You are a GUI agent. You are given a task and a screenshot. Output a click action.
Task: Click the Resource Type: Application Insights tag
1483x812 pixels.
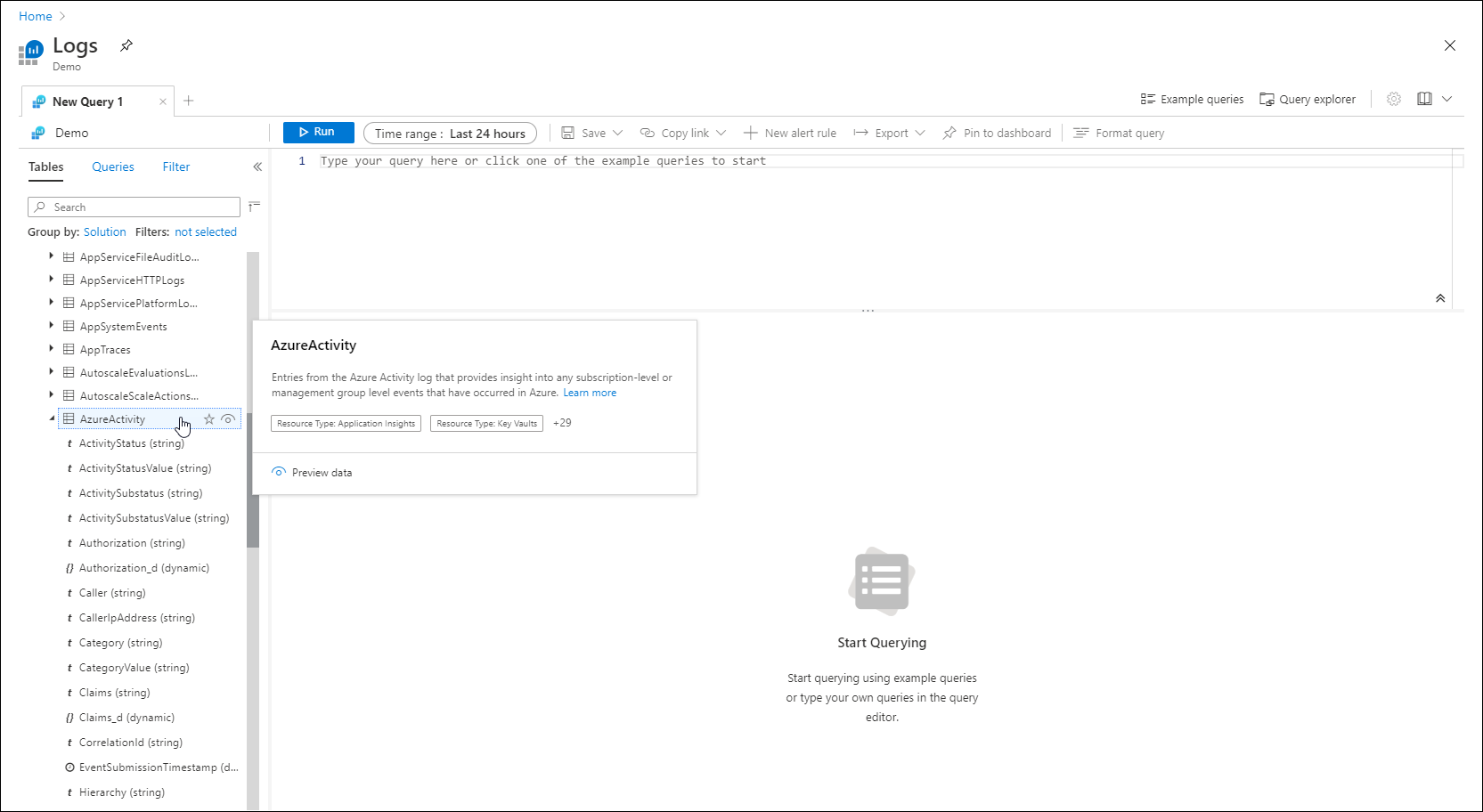coord(346,424)
